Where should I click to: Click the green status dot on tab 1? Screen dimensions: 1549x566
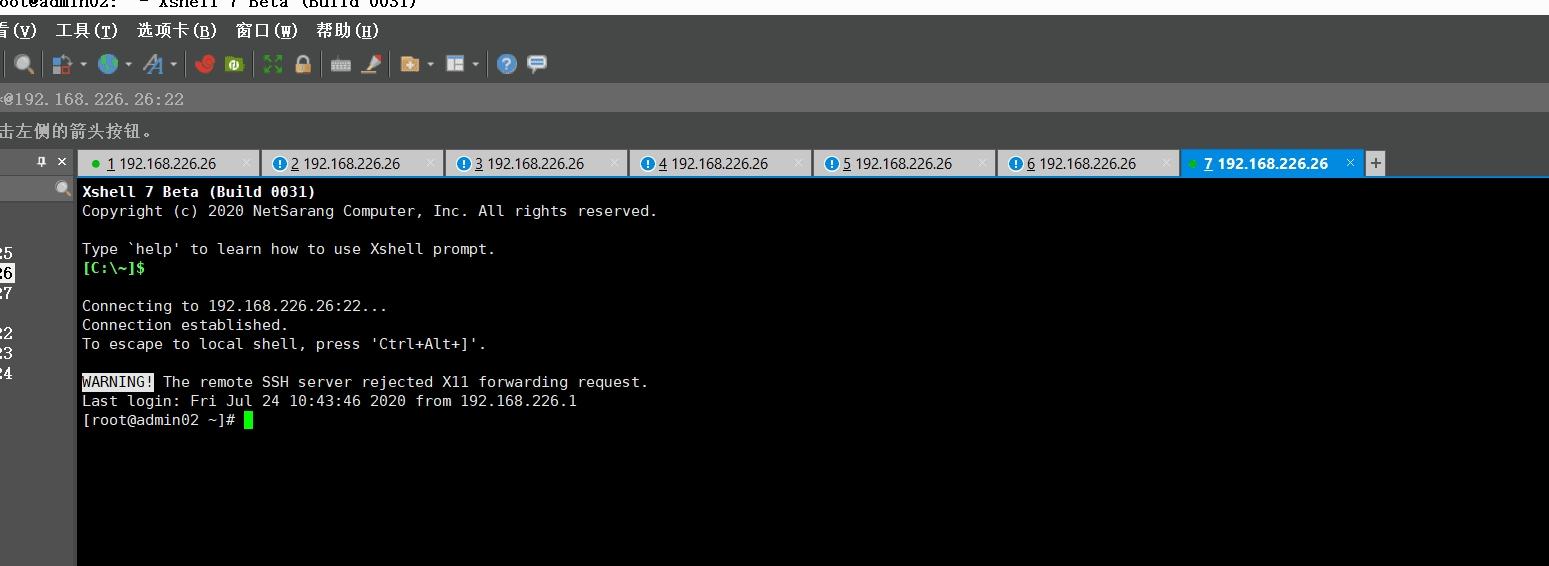click(x=96, y=164)
